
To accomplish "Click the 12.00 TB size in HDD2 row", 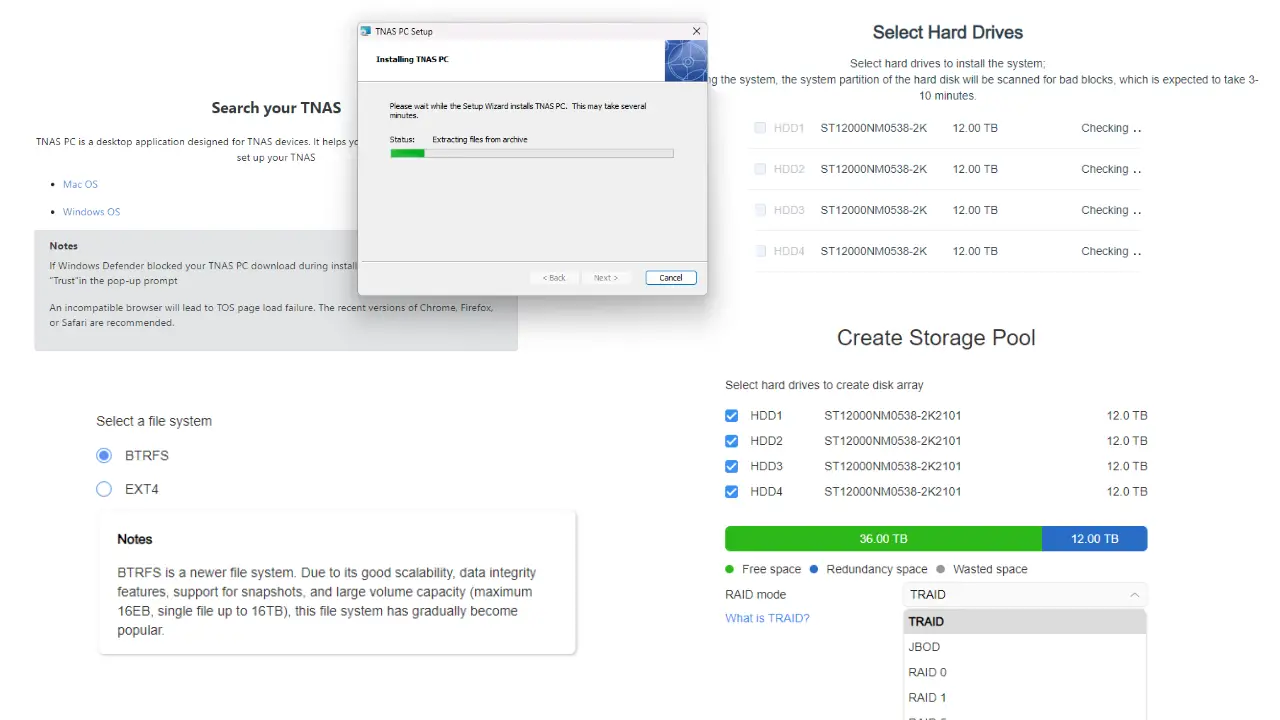I will 975,169.
